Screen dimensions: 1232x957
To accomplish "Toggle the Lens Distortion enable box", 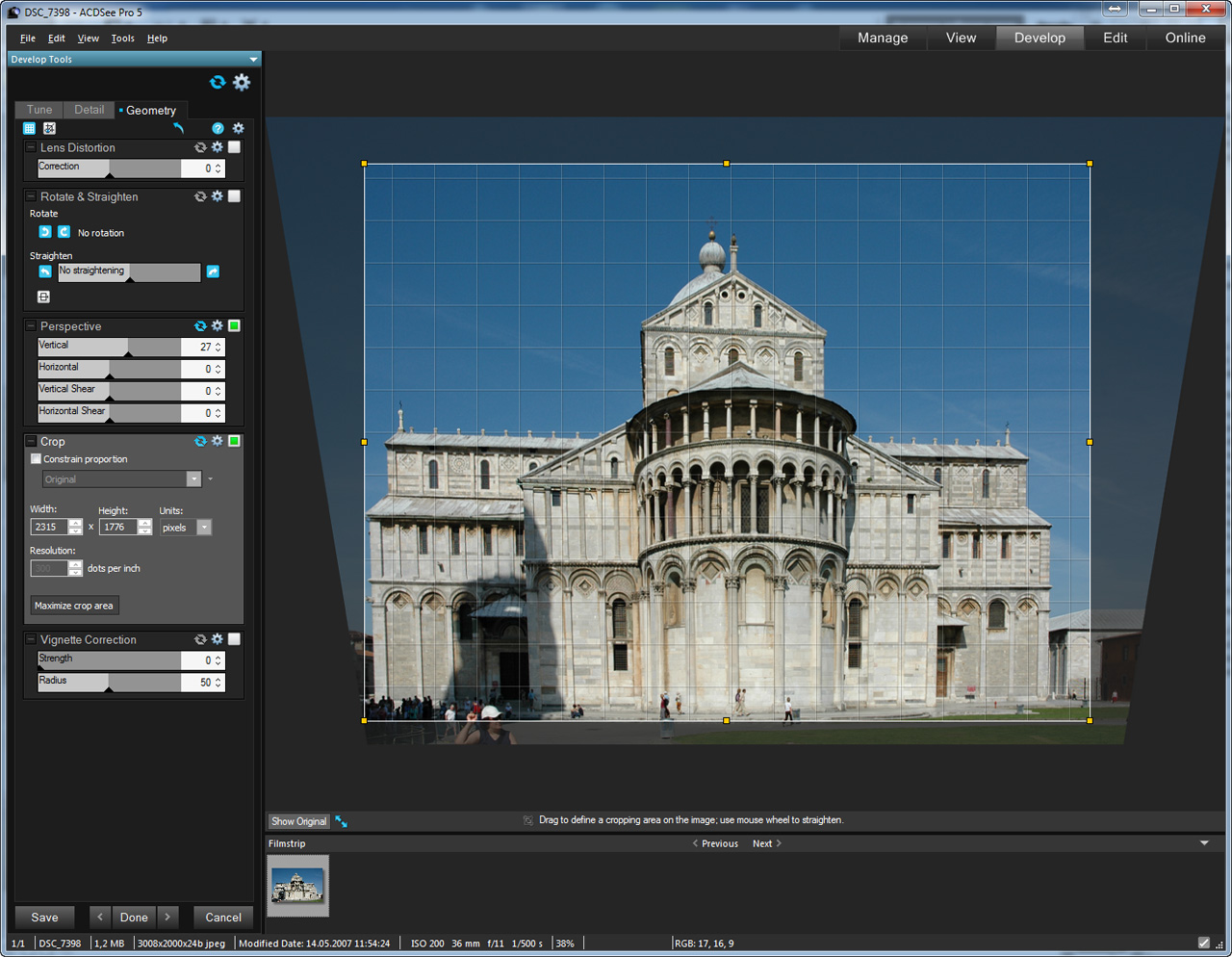I will pos(234,147).
